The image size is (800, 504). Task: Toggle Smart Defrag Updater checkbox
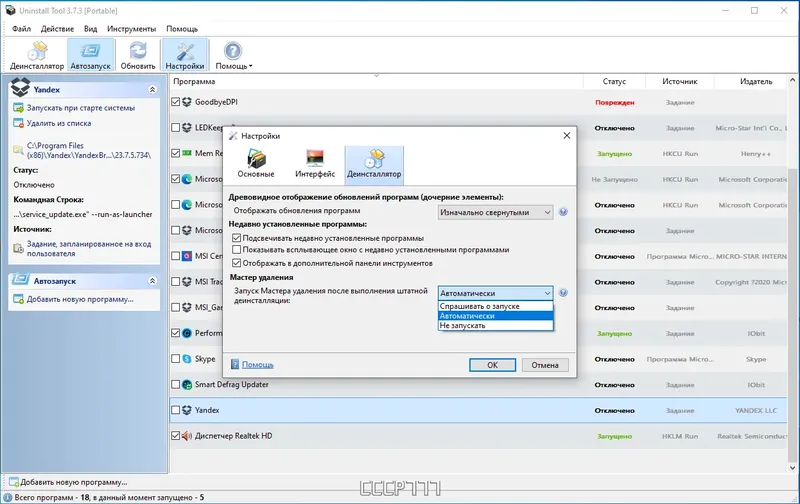176,384
